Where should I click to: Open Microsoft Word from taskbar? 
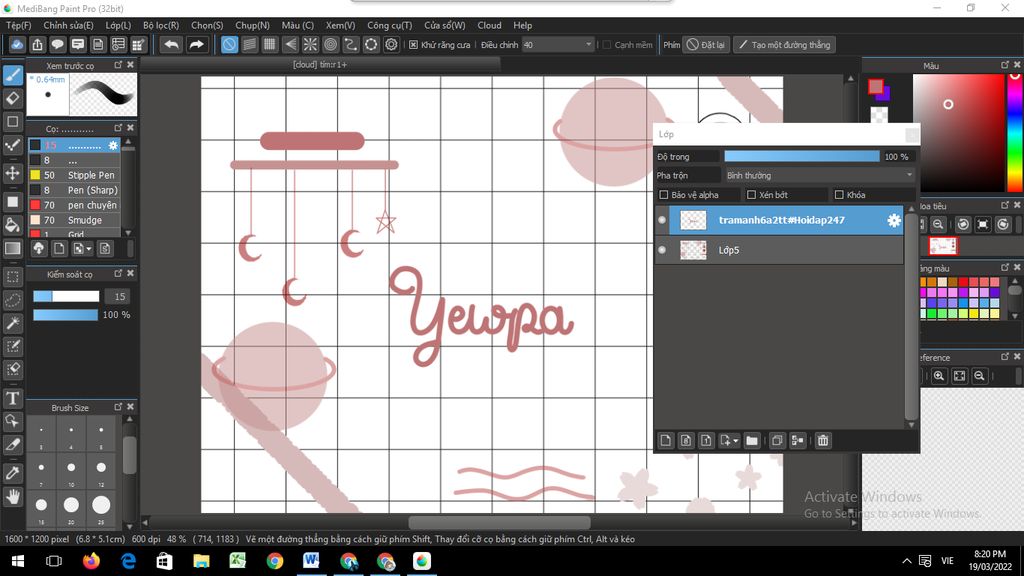pos(311,561)
